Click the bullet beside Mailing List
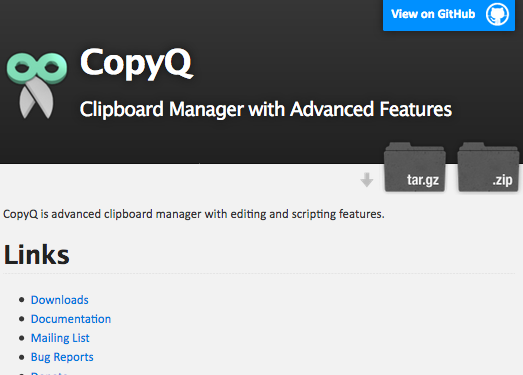The image size is (523, 375). [x=22, y=338]
